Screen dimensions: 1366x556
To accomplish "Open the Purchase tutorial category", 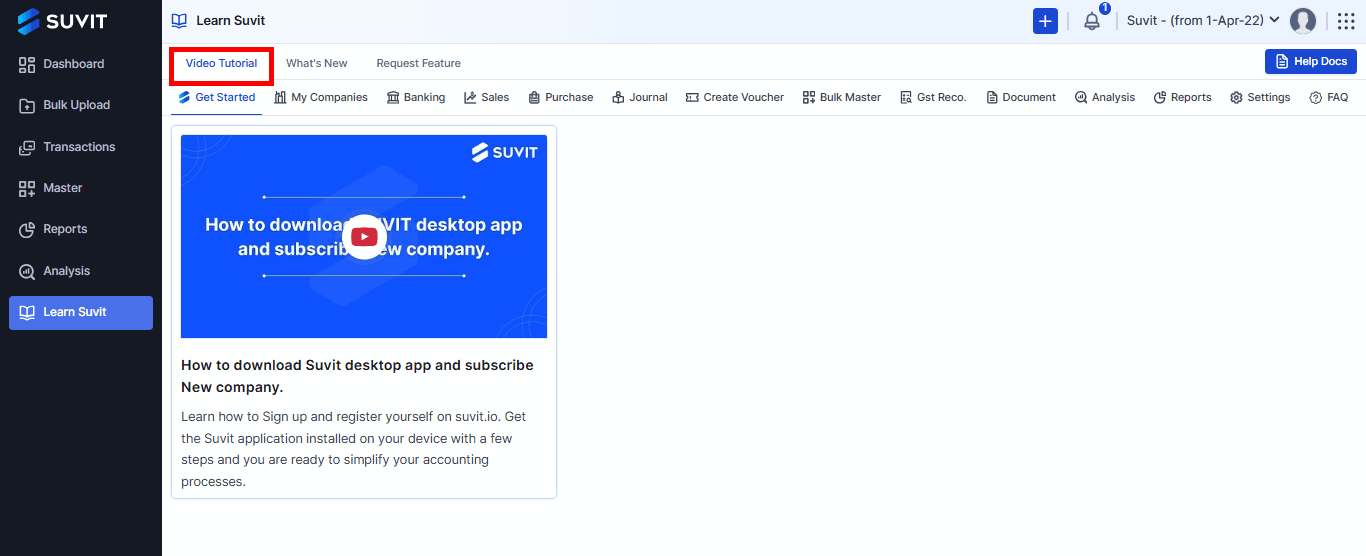I will [561, 97].
